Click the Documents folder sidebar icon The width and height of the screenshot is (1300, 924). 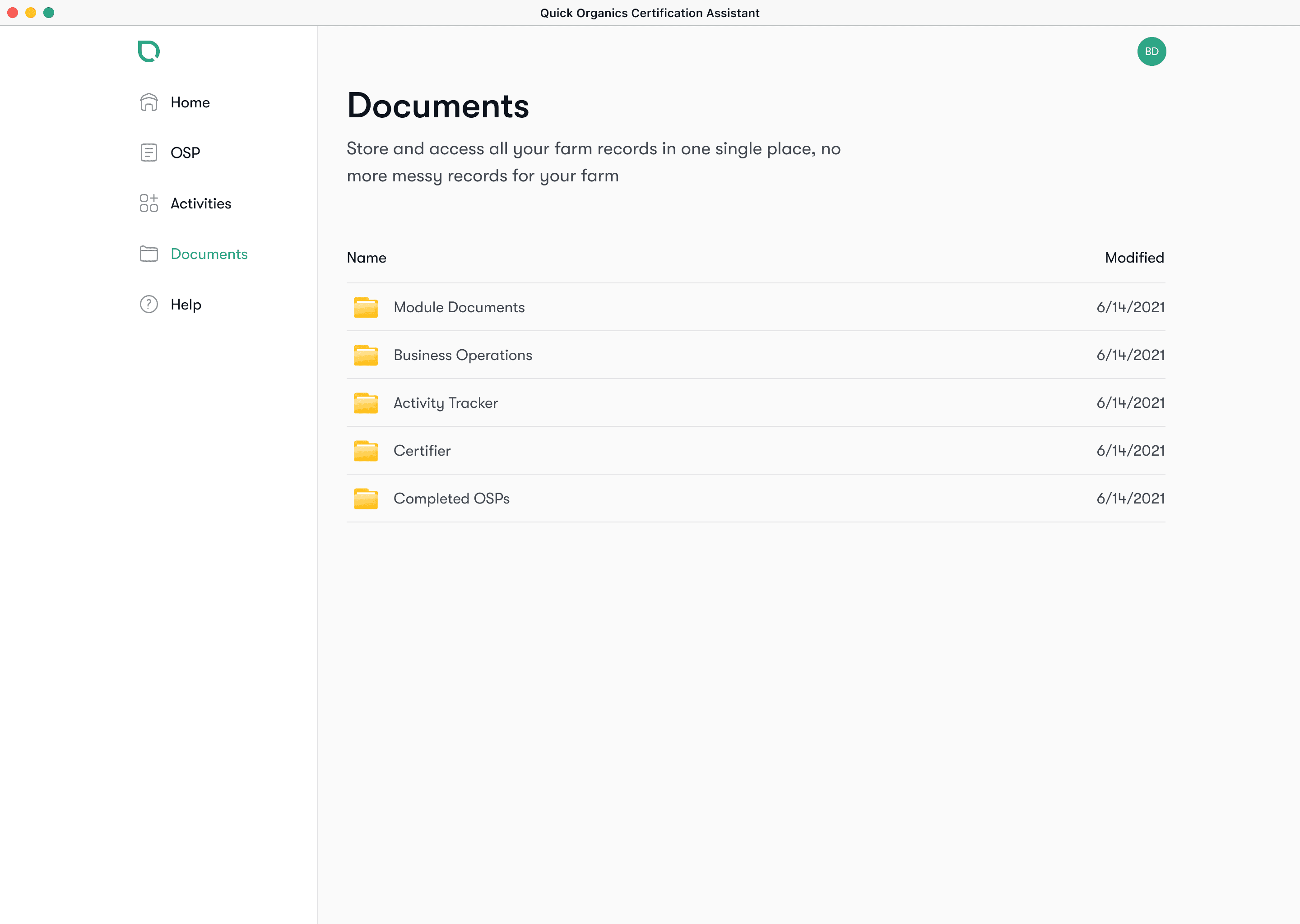pos(149,254)
